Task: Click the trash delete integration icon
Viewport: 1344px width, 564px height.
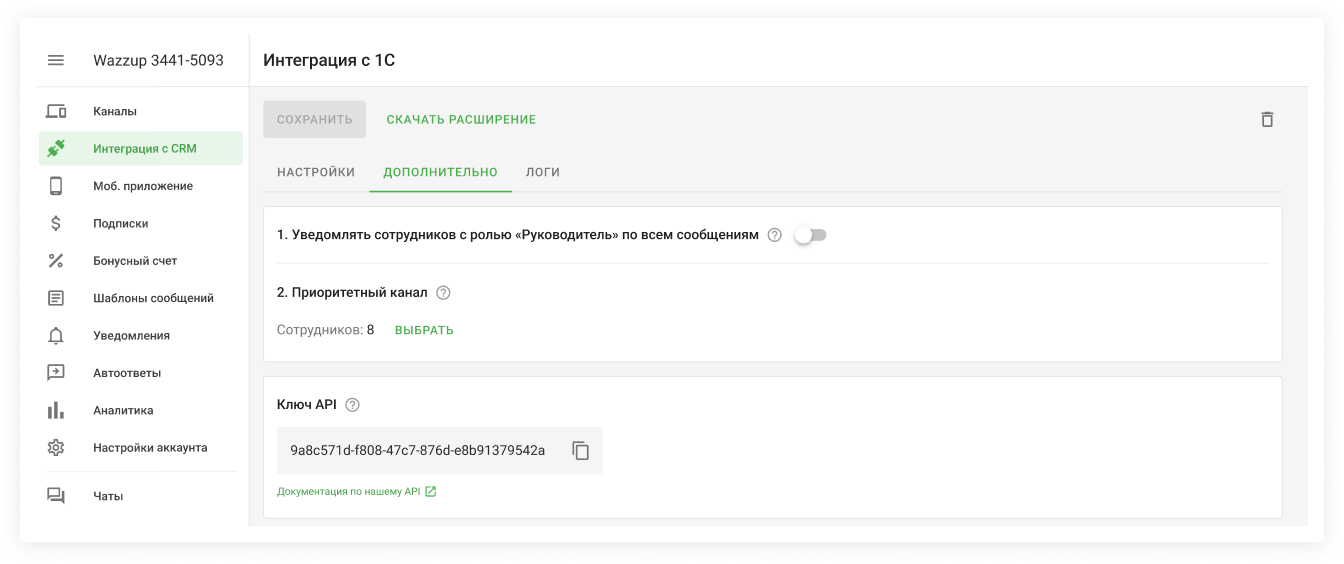Action: coord(1267,119)
